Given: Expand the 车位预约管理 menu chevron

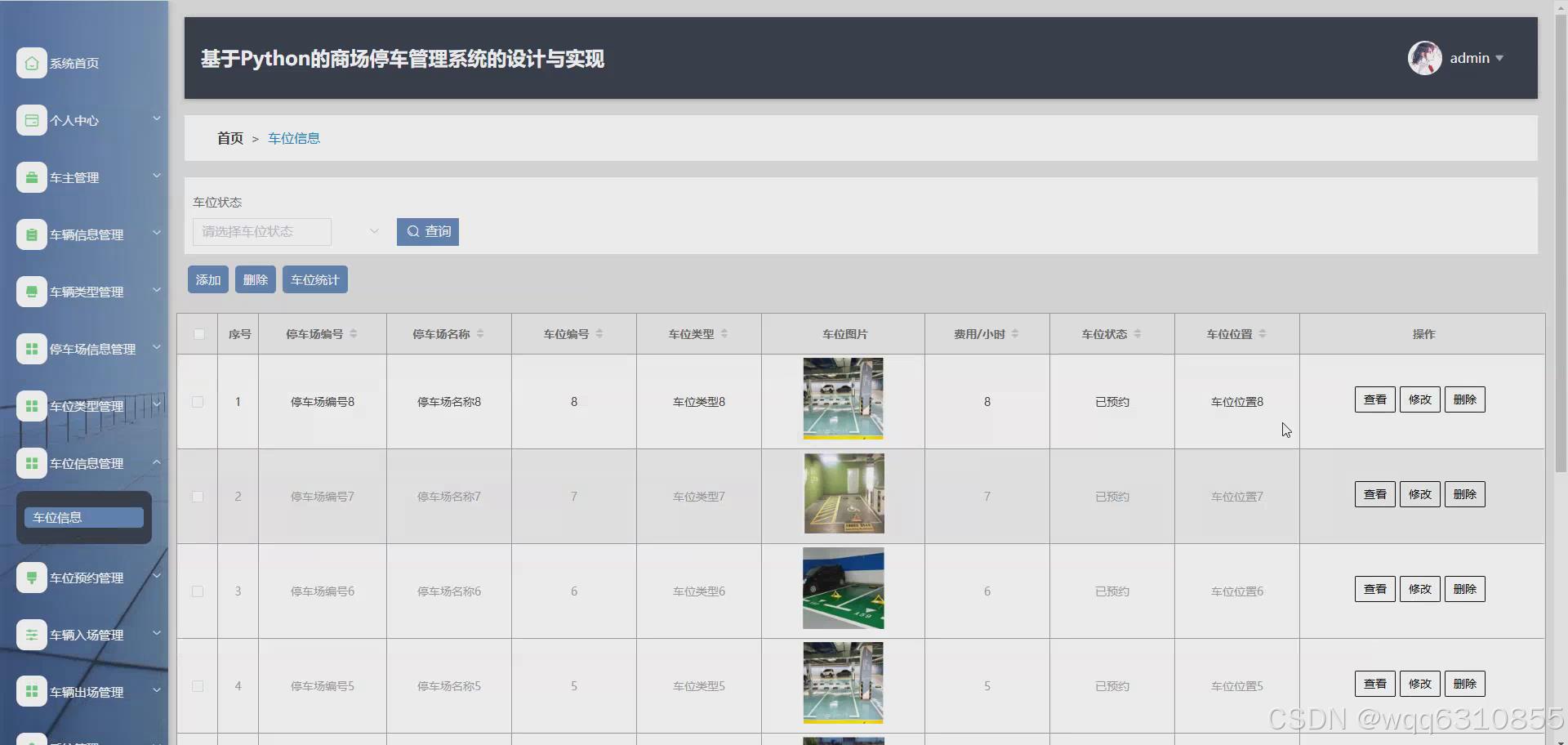Looking at the screenshot, I should click(156, 576).
